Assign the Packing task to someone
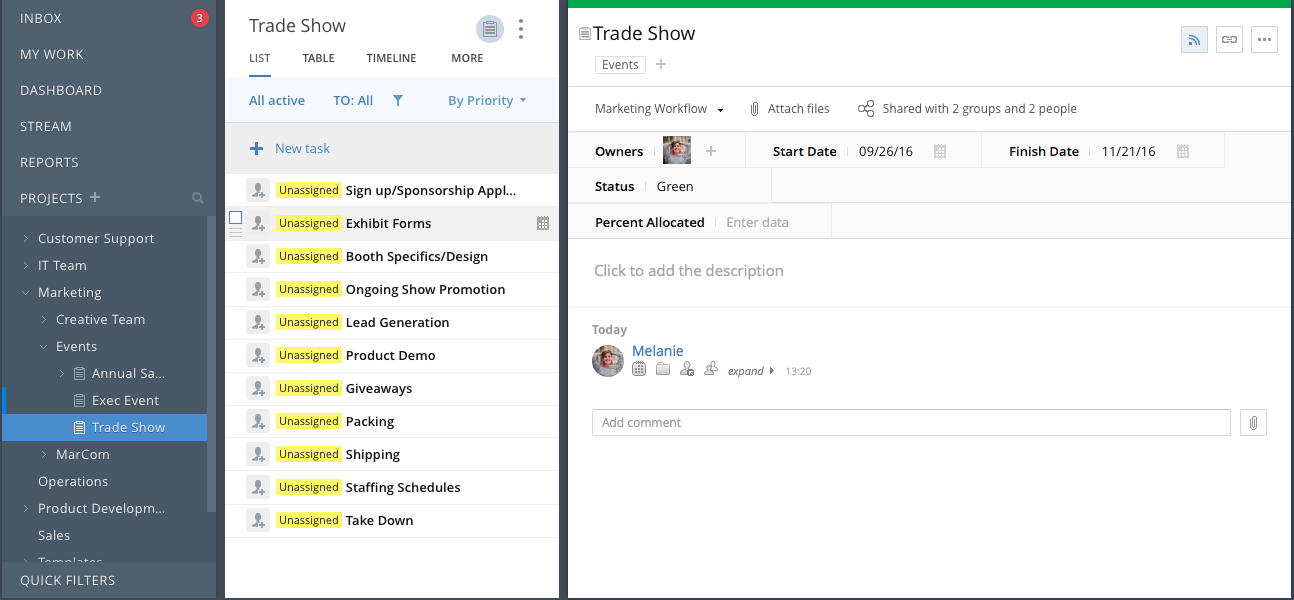This screenshot has width=1294, height=600. (x=258, y=421)
